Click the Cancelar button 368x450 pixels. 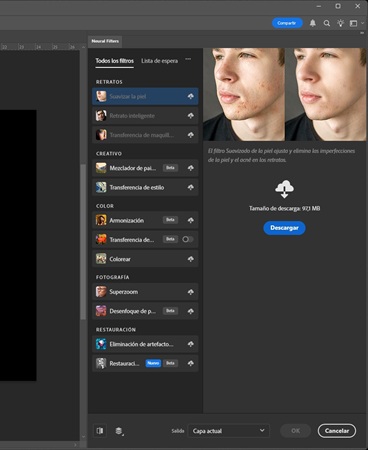(x=337, y=431)
